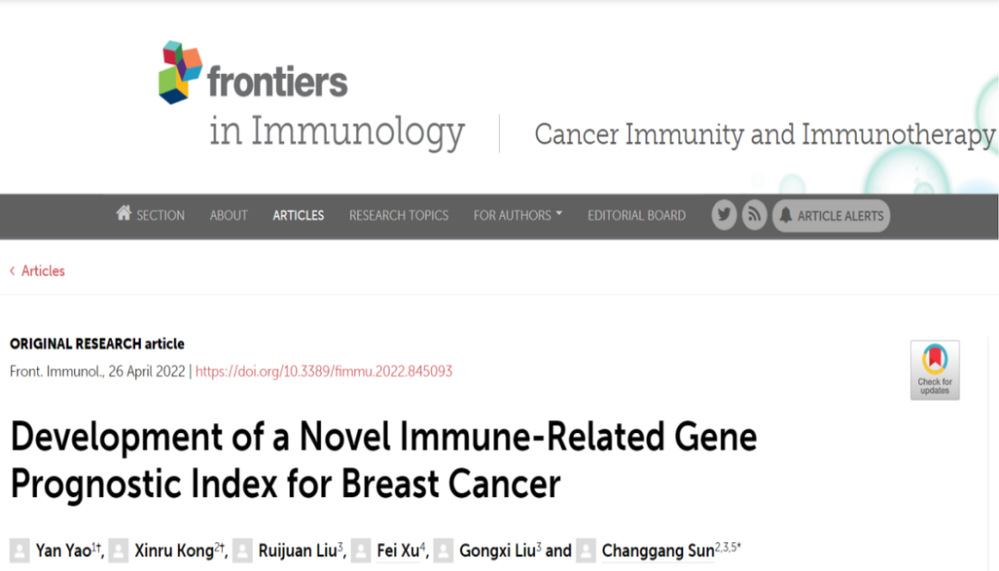The width and height of the screenshot is (999, 571).
Task: Click Cancer Immunity and Immunotherapy section title
Action: 764,135
